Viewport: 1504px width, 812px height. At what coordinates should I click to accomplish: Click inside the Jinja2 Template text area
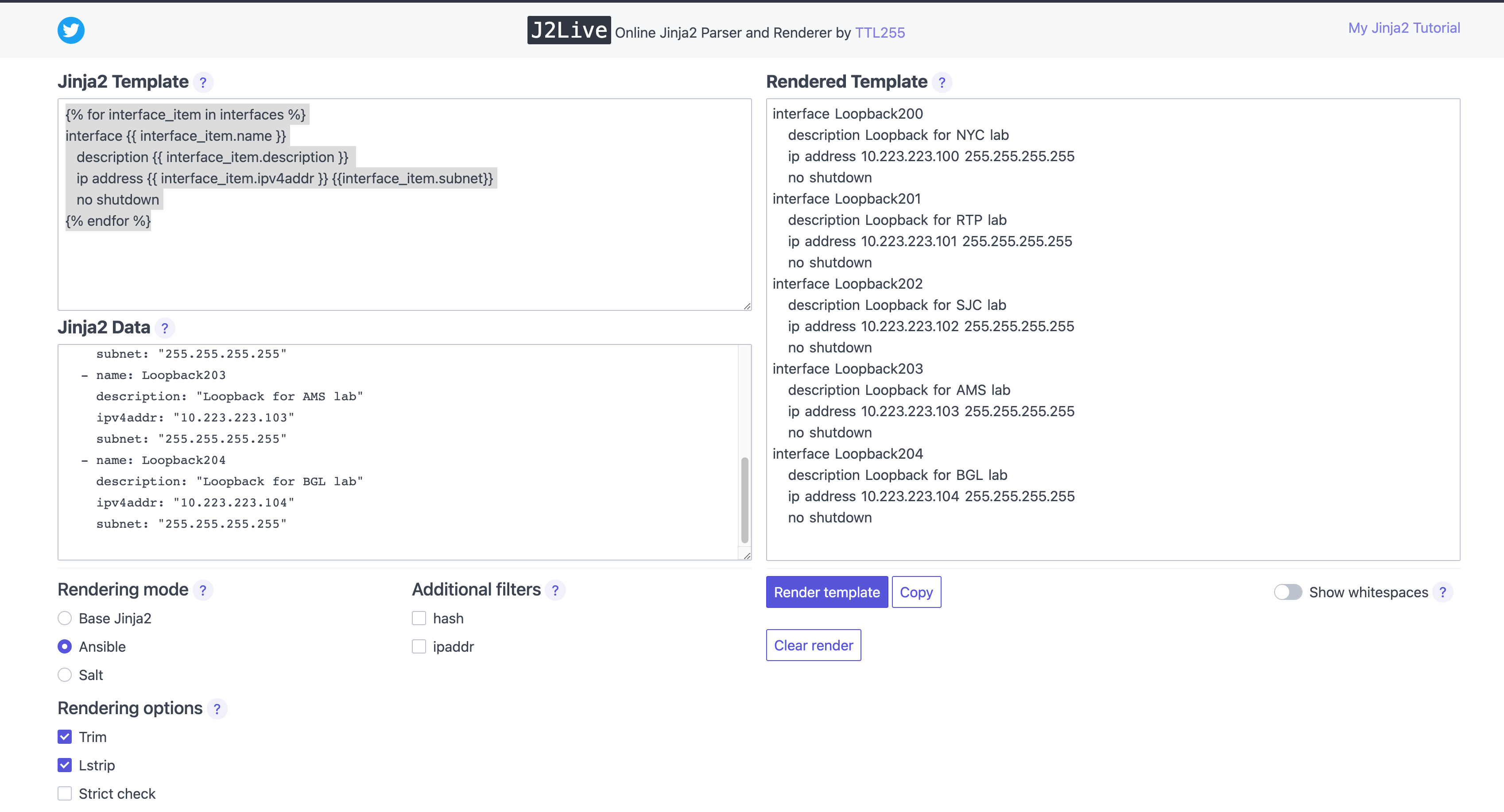click(404, 204)
